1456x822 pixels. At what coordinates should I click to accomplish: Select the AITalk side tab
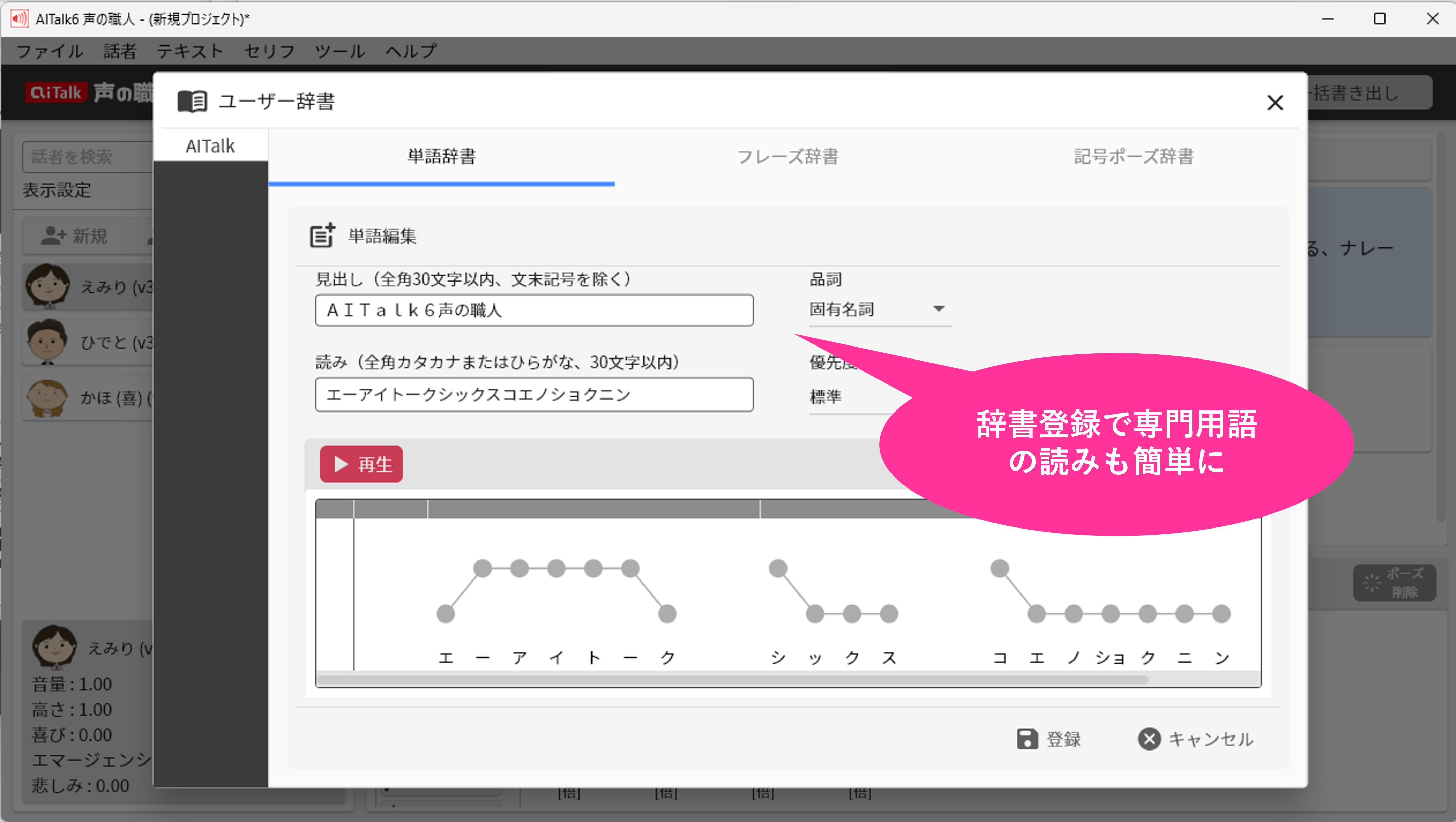point(210,146)
